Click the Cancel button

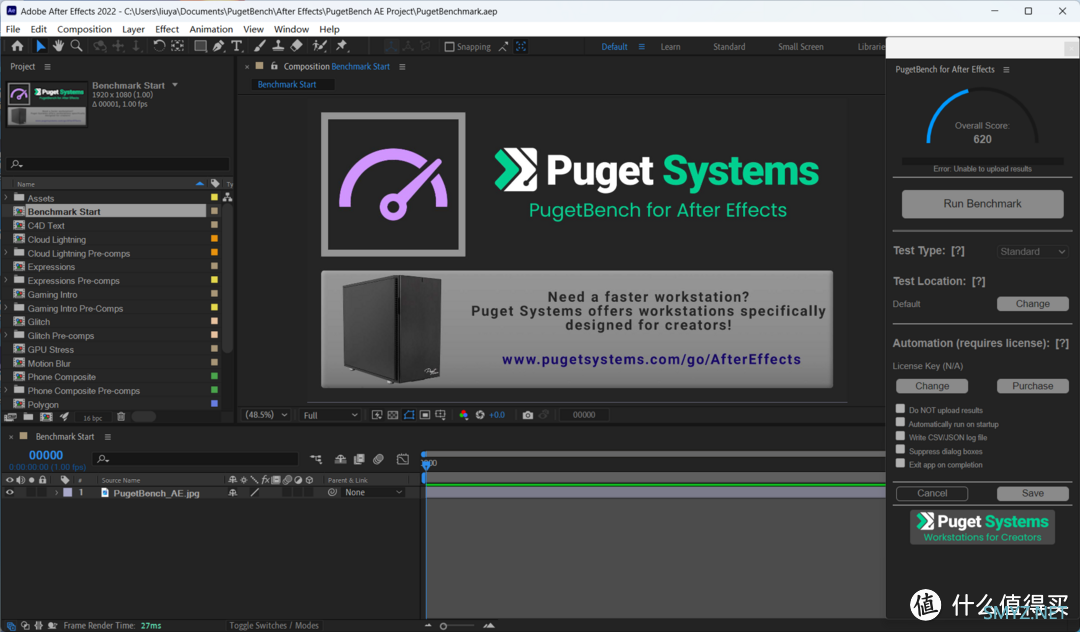(x=932, y=494)
